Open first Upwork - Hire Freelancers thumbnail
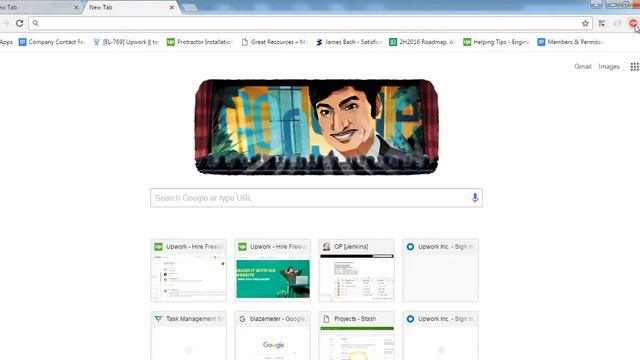Screen dimensions: 640x360 [189, 270]
